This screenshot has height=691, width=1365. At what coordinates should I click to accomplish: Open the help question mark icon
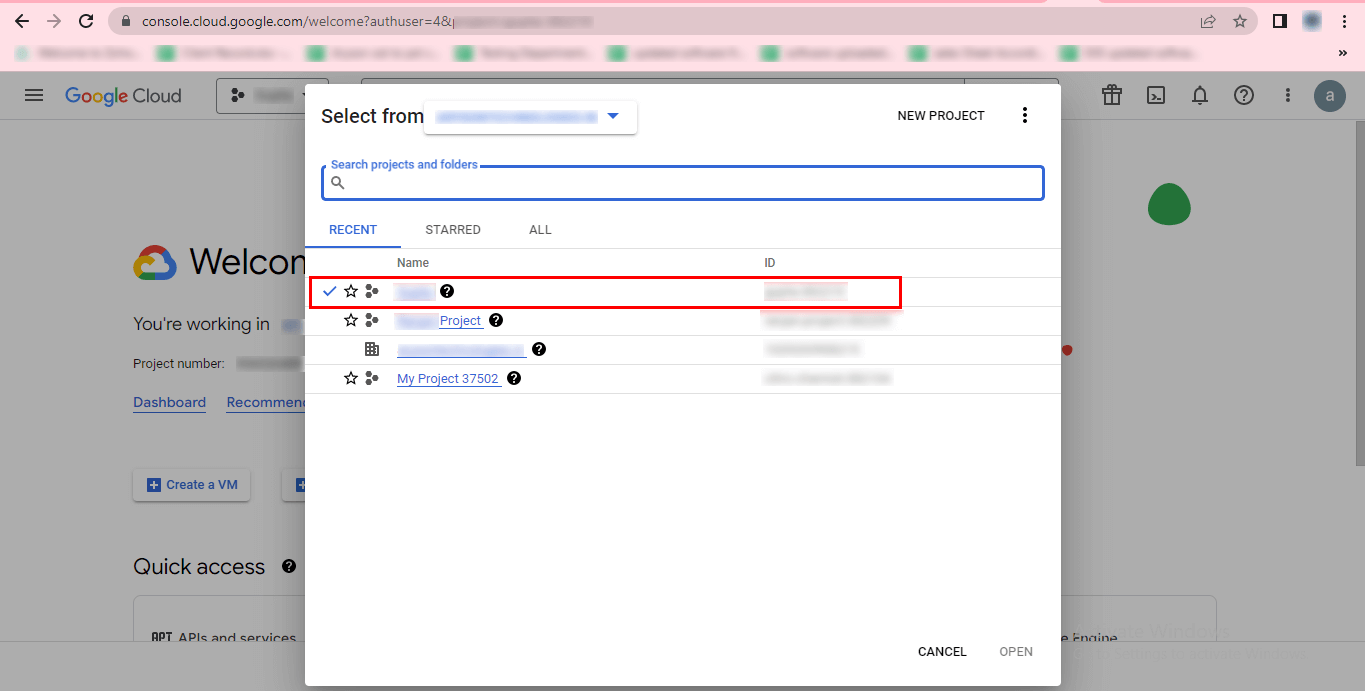1243,95
